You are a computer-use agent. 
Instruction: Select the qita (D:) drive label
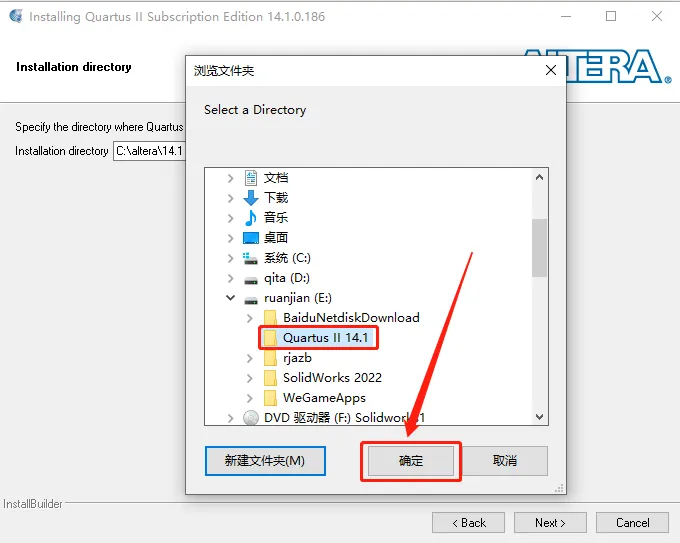pos(287,278)
